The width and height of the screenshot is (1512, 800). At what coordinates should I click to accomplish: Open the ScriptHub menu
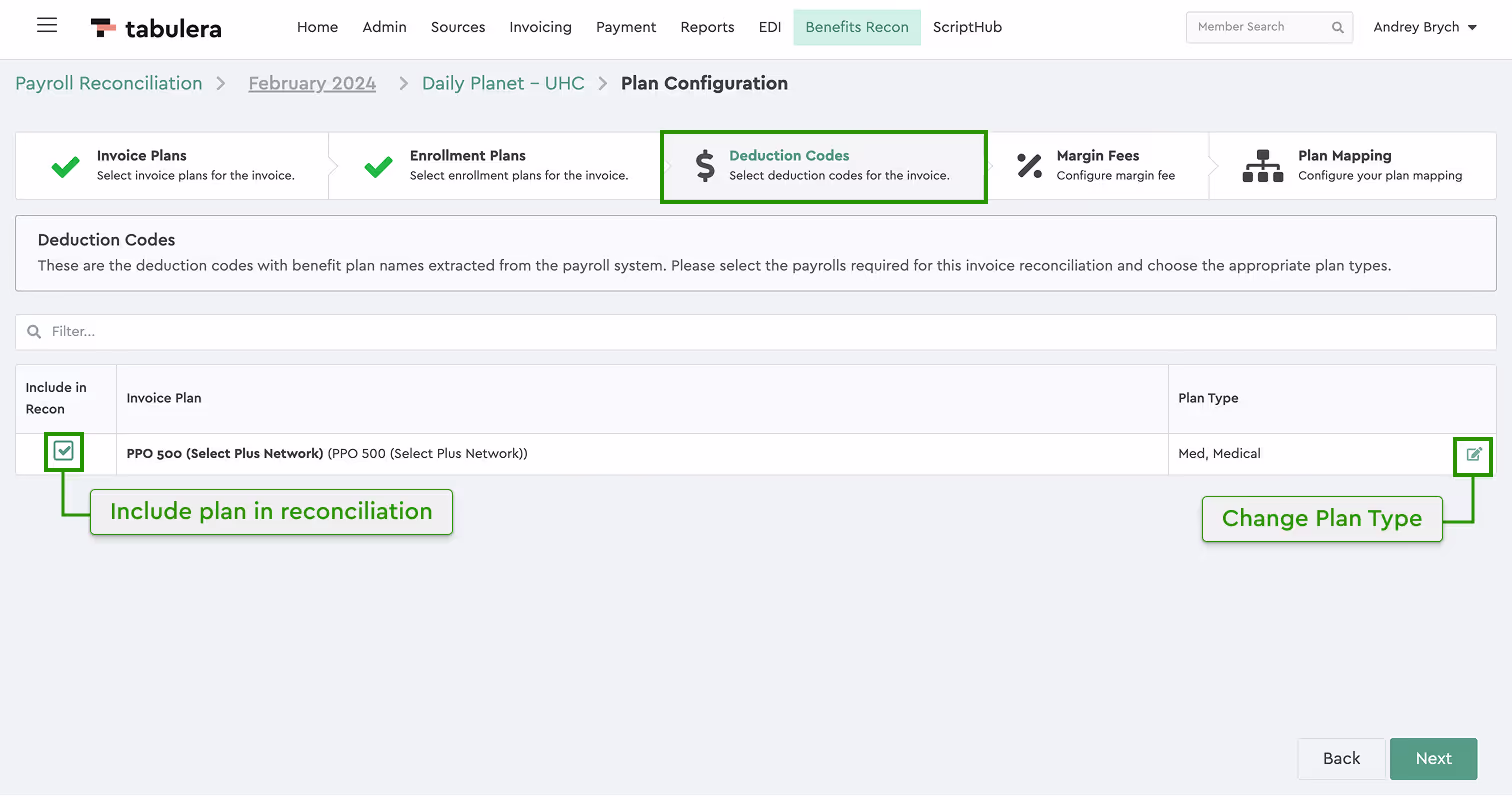tap(967, 27)
